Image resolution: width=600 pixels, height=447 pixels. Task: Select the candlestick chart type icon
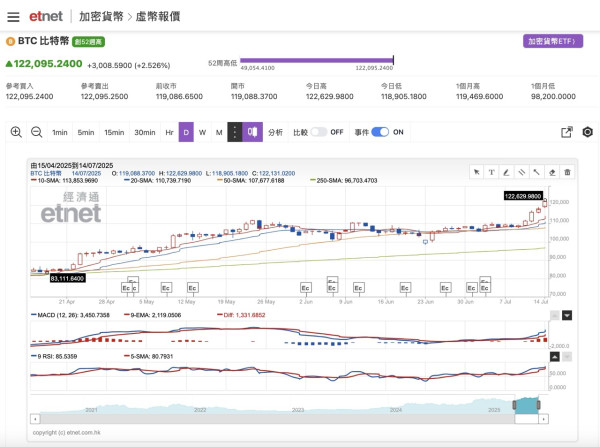pos(253,132)
